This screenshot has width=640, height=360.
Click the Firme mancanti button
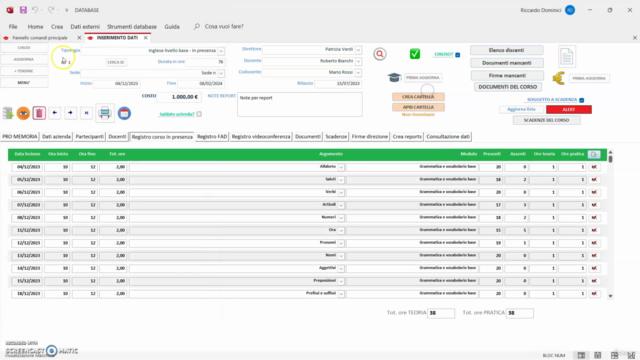(x=507, y=76)
